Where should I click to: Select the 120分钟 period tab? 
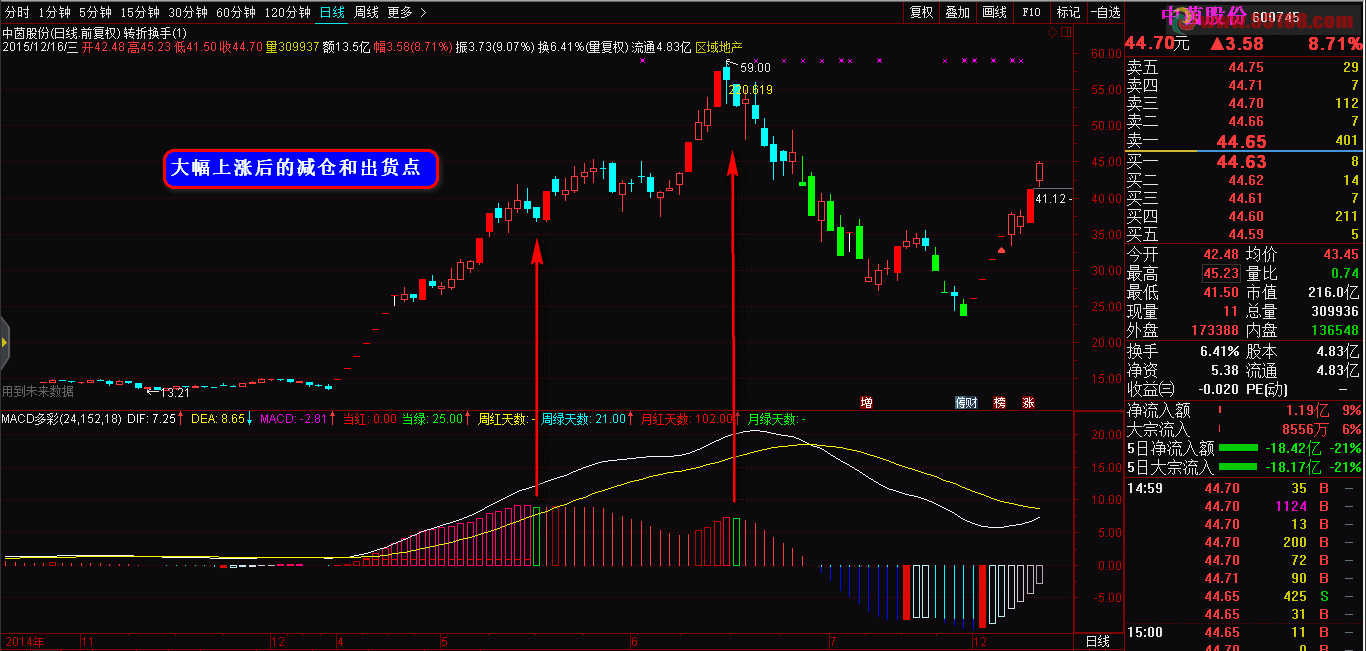point(288,12)
